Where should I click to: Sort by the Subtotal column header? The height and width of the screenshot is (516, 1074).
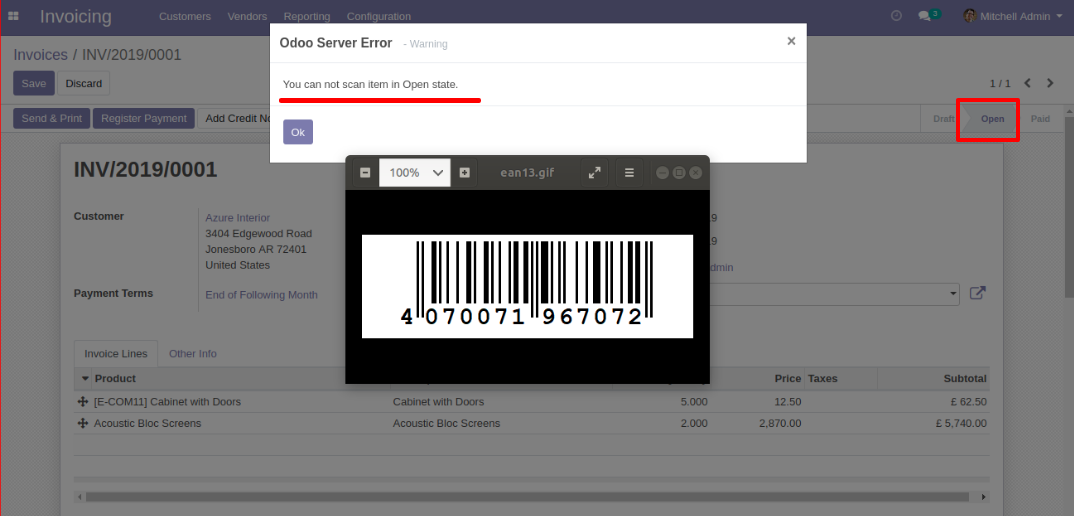pos(964,378)
